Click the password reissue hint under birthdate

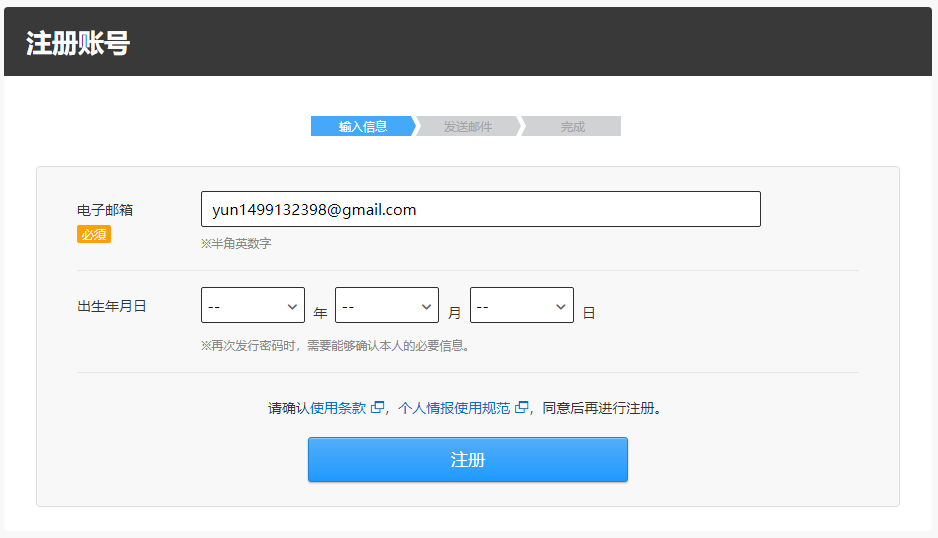(x=335, y=345)
